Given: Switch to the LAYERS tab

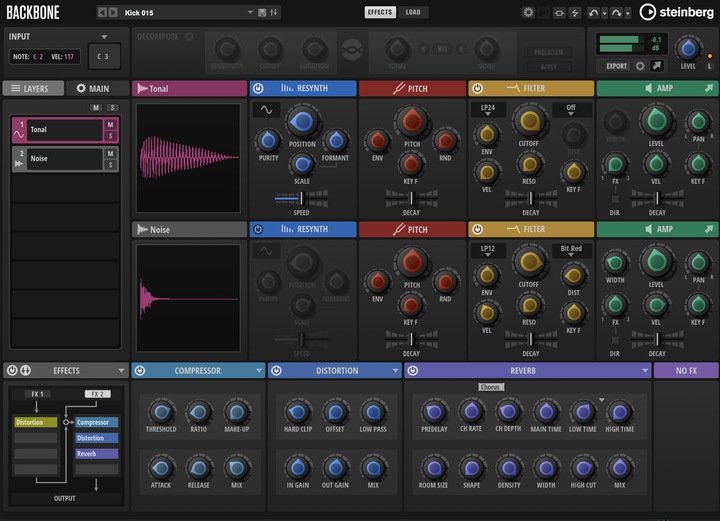Looking at the screenshot, I should point(33,88).
